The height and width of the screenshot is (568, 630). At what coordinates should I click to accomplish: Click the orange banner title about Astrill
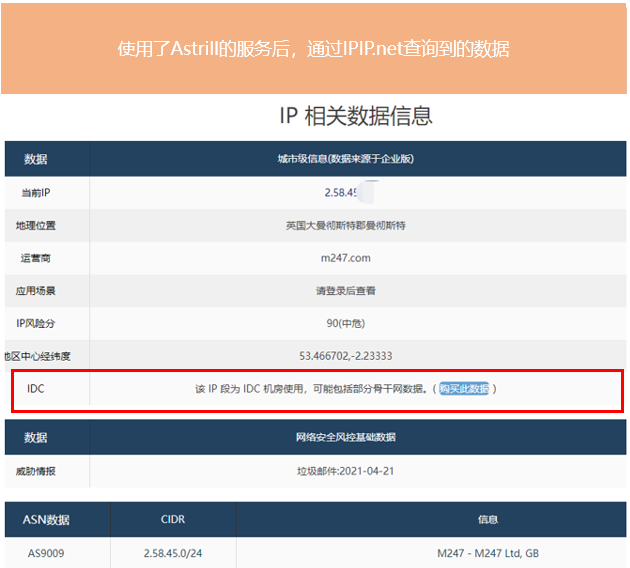click(313, 49)
